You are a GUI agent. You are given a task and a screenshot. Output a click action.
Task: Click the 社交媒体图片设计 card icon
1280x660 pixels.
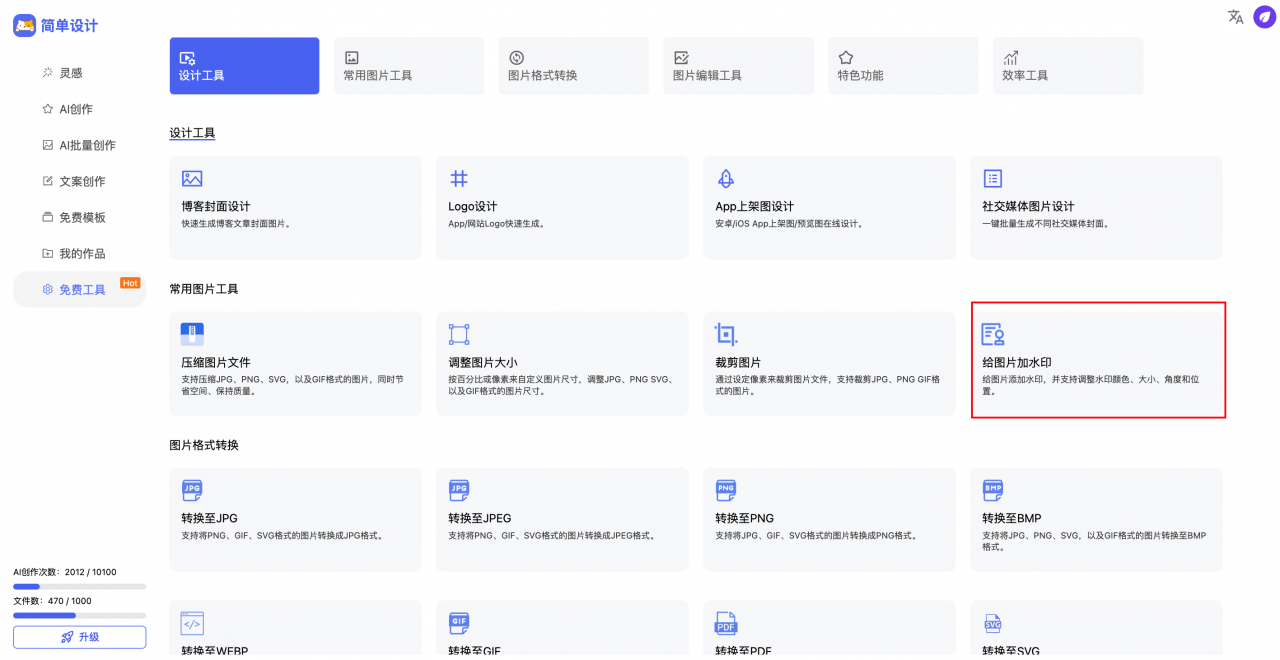993,177
